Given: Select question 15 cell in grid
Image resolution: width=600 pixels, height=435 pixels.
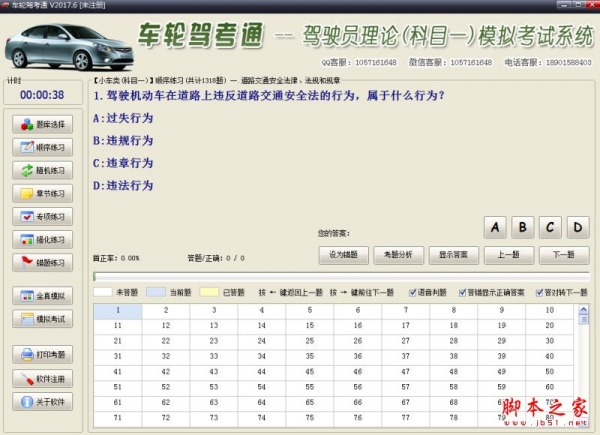Looking at the screenshot, I should point(310,326).
